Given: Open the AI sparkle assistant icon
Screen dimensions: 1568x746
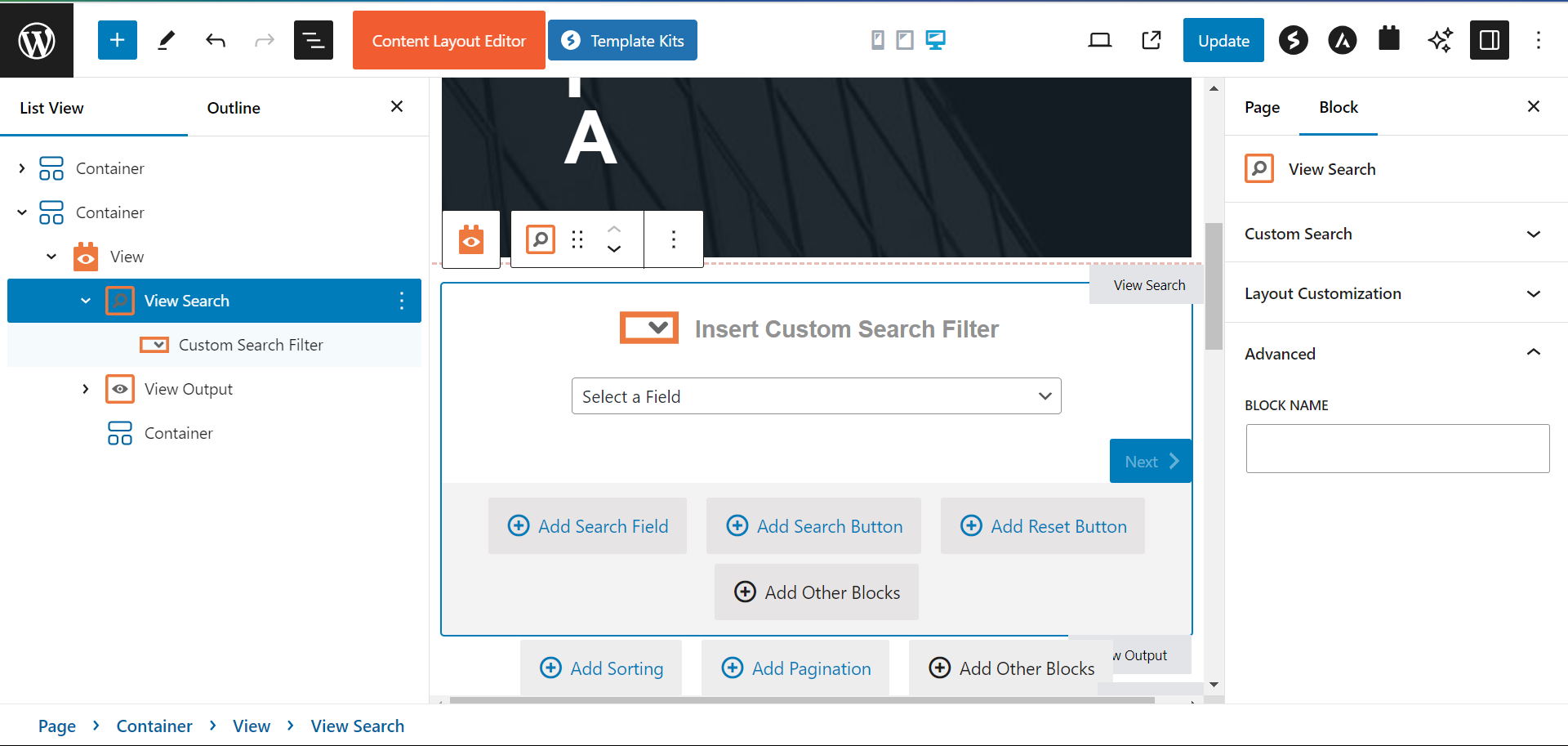Looking at the screenshot, I should [x=1440, y=40].
